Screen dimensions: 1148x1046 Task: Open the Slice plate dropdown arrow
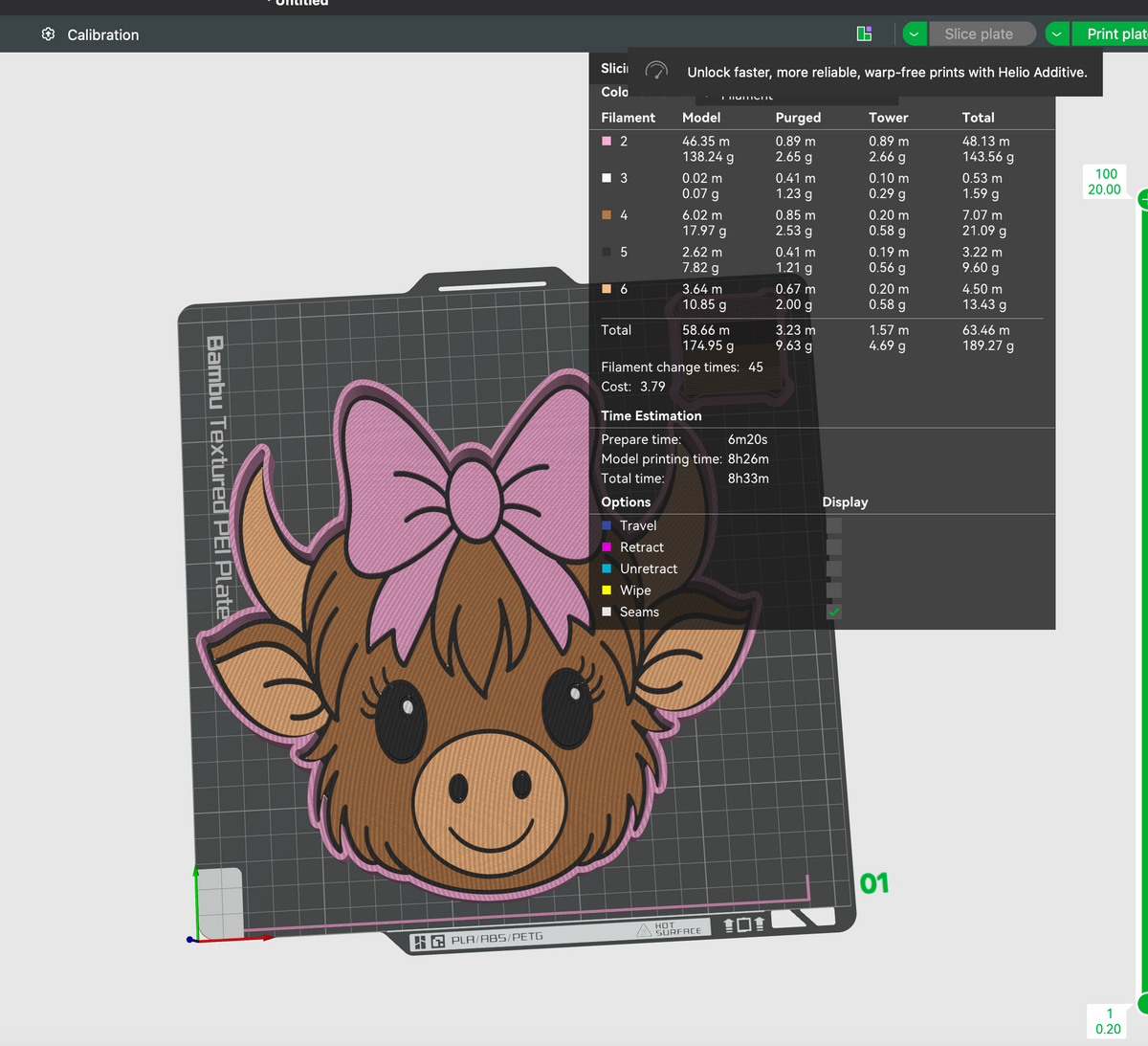click(x=915, y=34)
